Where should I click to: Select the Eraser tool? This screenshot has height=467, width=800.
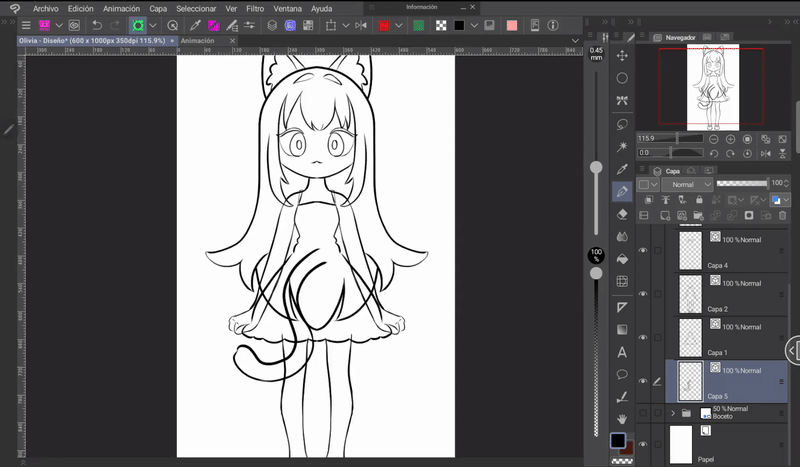(x=622, y=213)
